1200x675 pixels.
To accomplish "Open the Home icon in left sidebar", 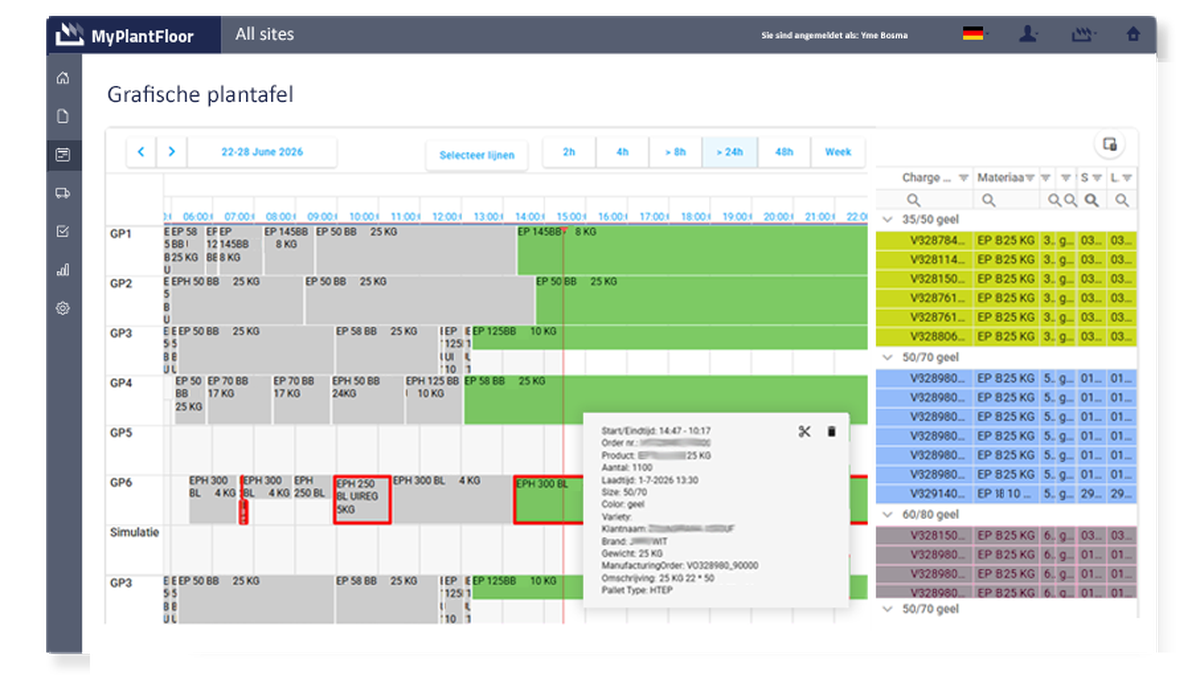I will [x=63, y=78].
